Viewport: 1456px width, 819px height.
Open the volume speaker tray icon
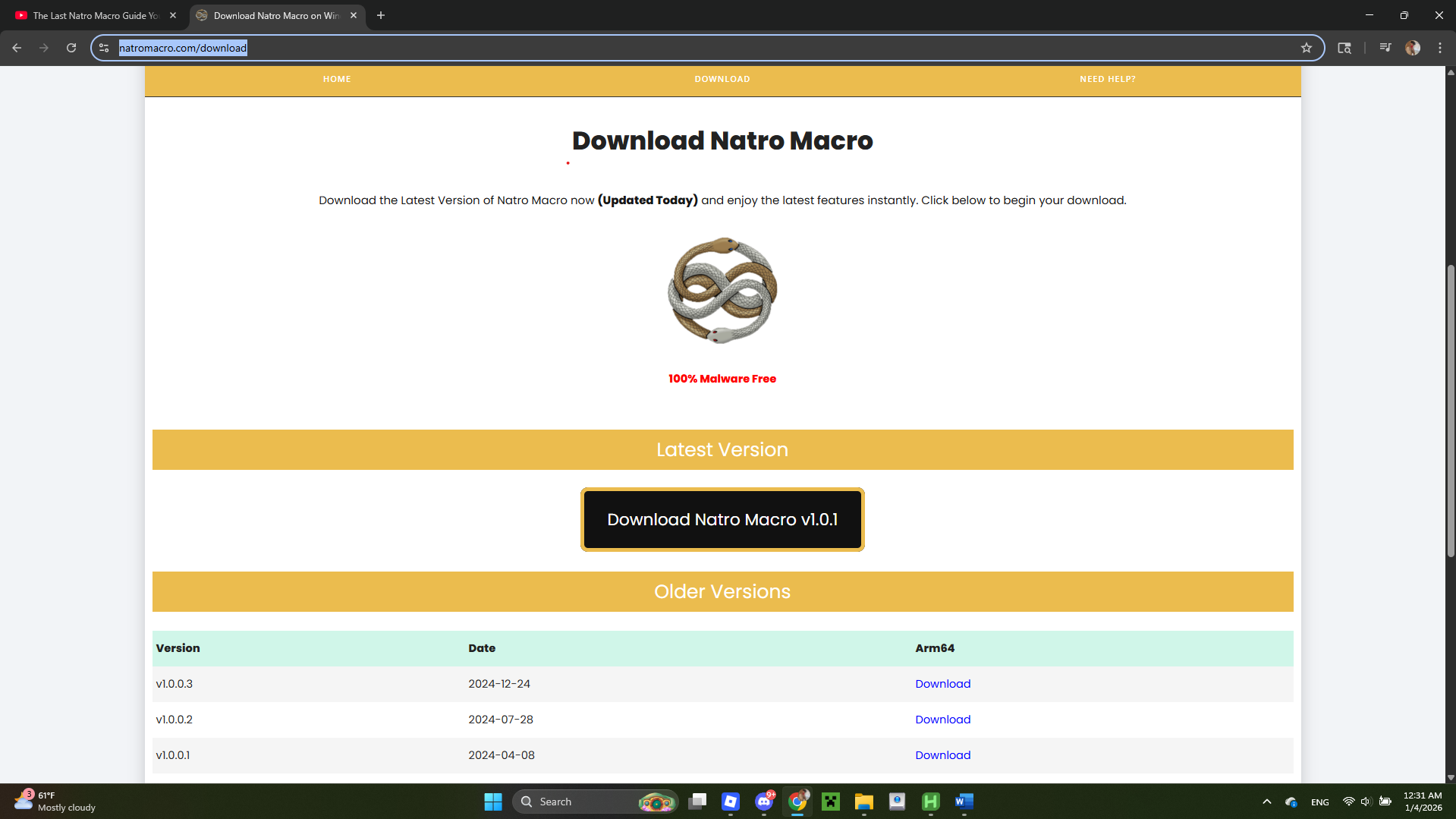pos(1366,802)
